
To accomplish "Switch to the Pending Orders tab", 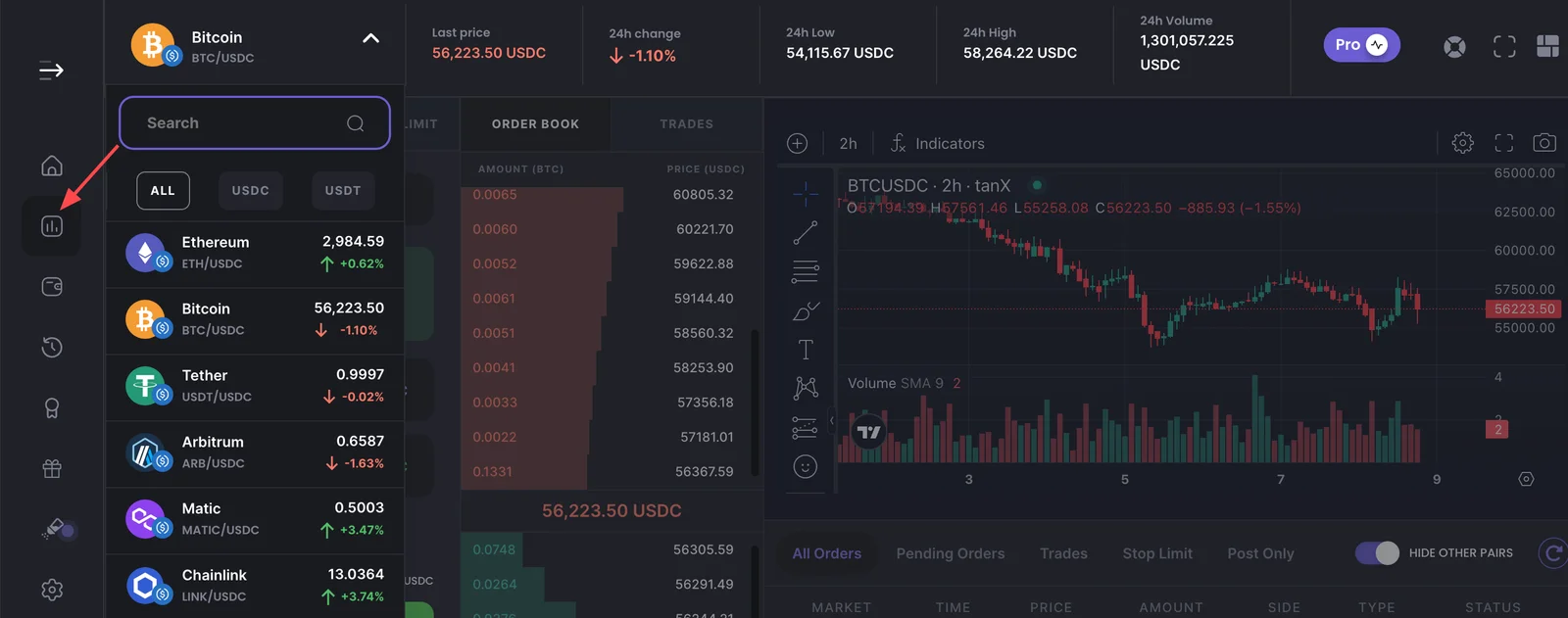I will (x=951, y=553).
